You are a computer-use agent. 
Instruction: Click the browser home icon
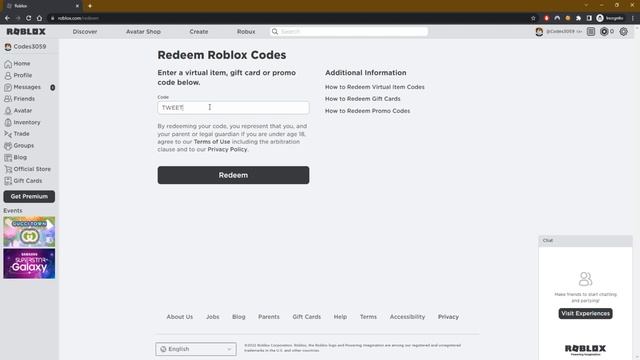click(x=39, y=18)
